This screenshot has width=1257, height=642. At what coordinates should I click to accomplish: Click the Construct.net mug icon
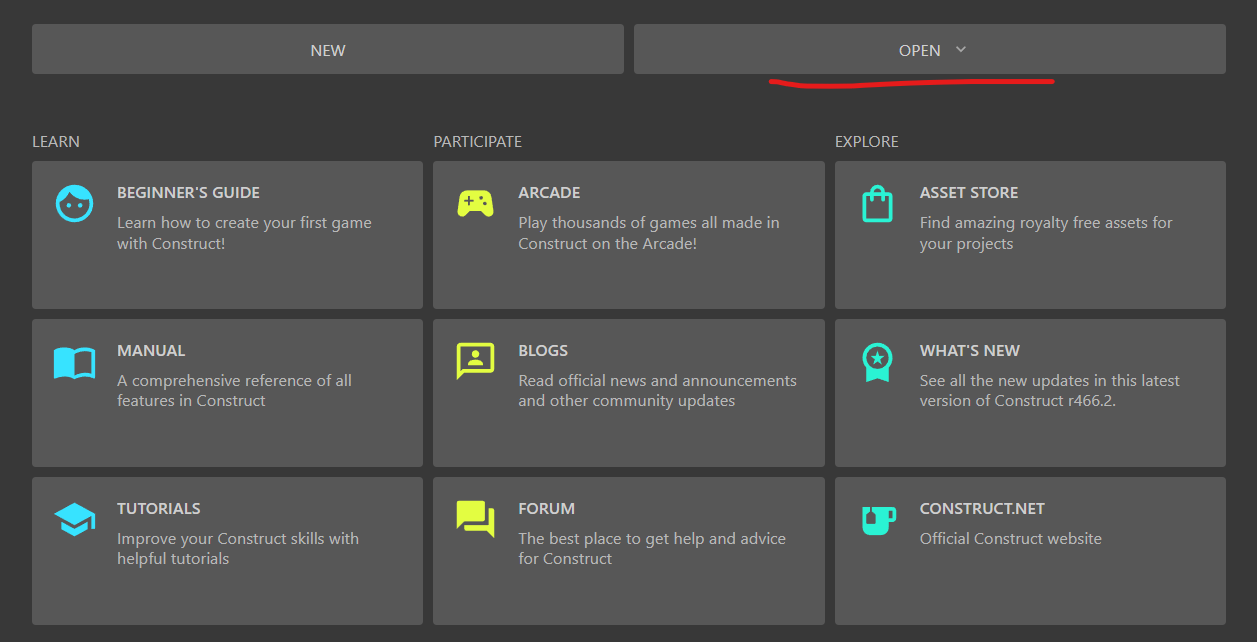(x=878, y=520)
